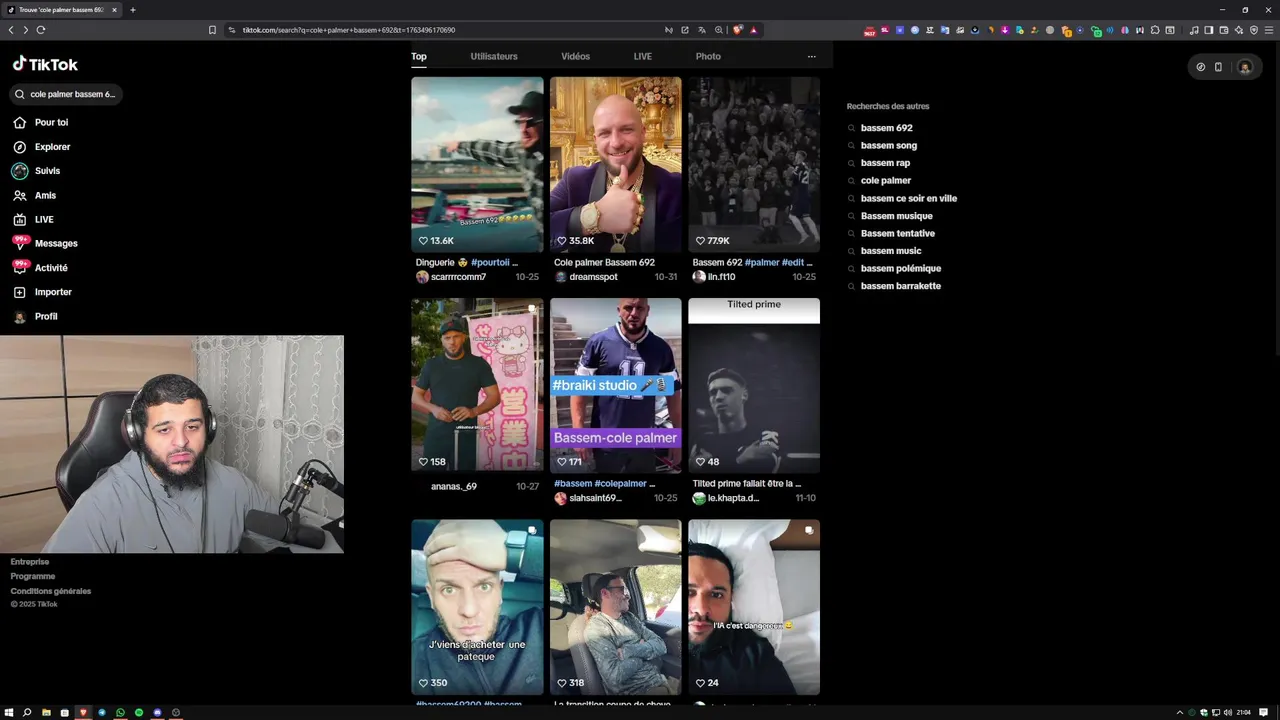Search suggestion 'Bassem musique'

(x=896, y=216)
